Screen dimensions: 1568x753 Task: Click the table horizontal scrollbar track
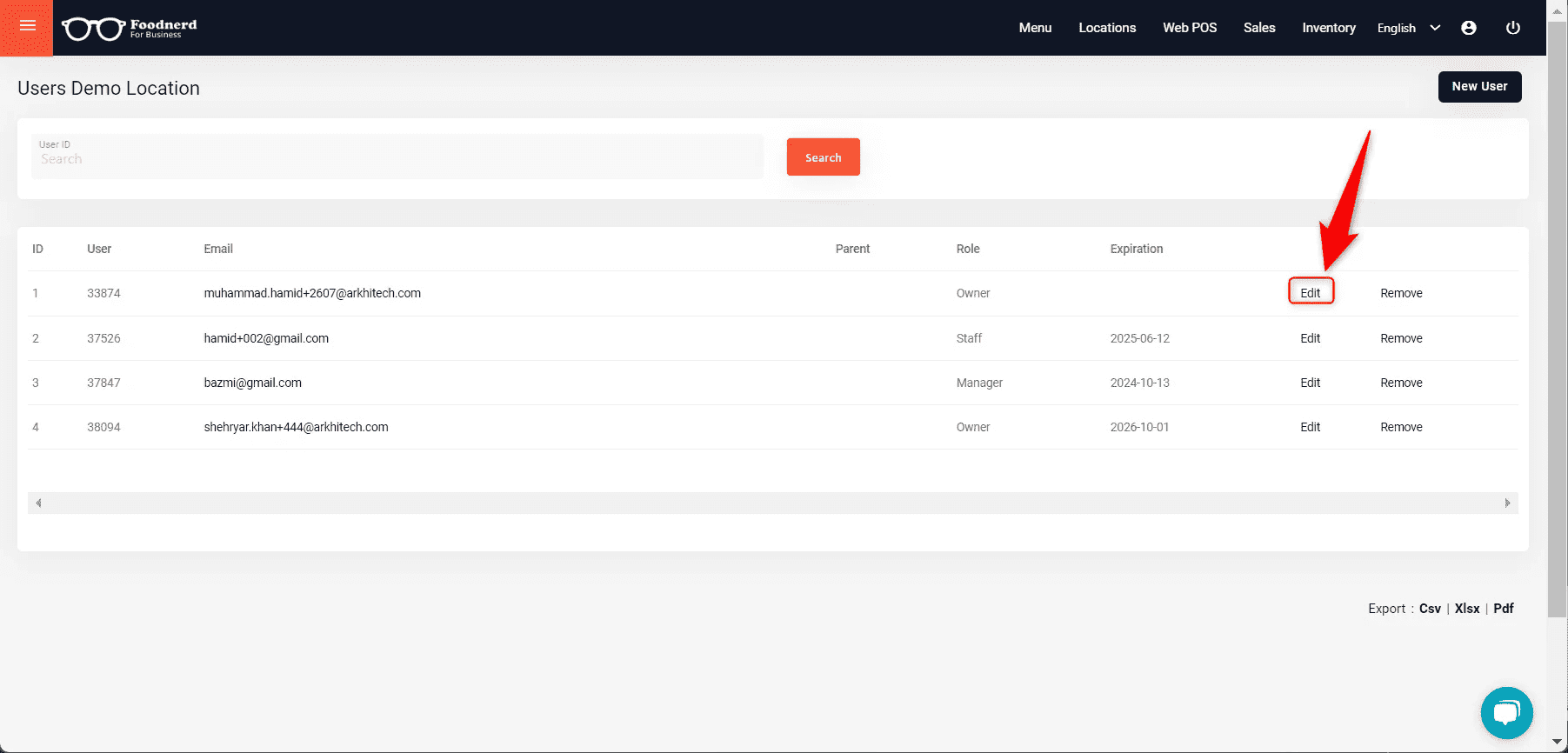coord(772,503)
